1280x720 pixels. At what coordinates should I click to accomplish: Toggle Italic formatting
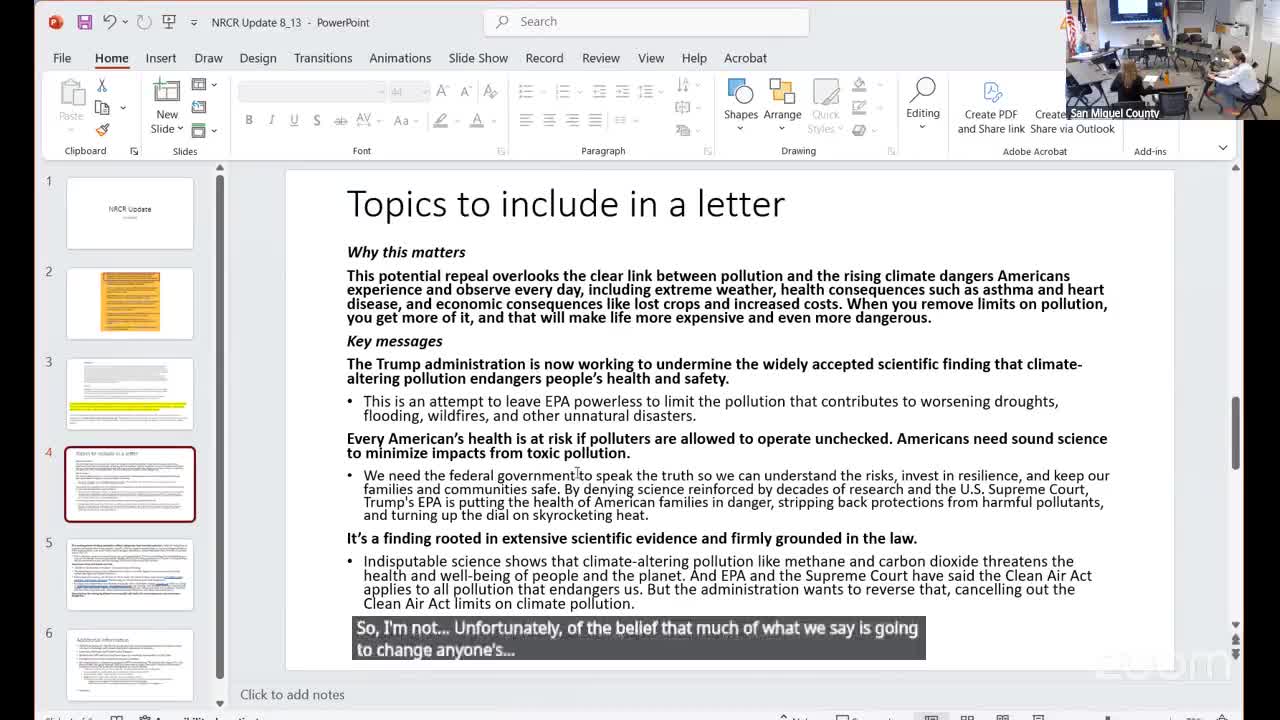click(271, 120)
